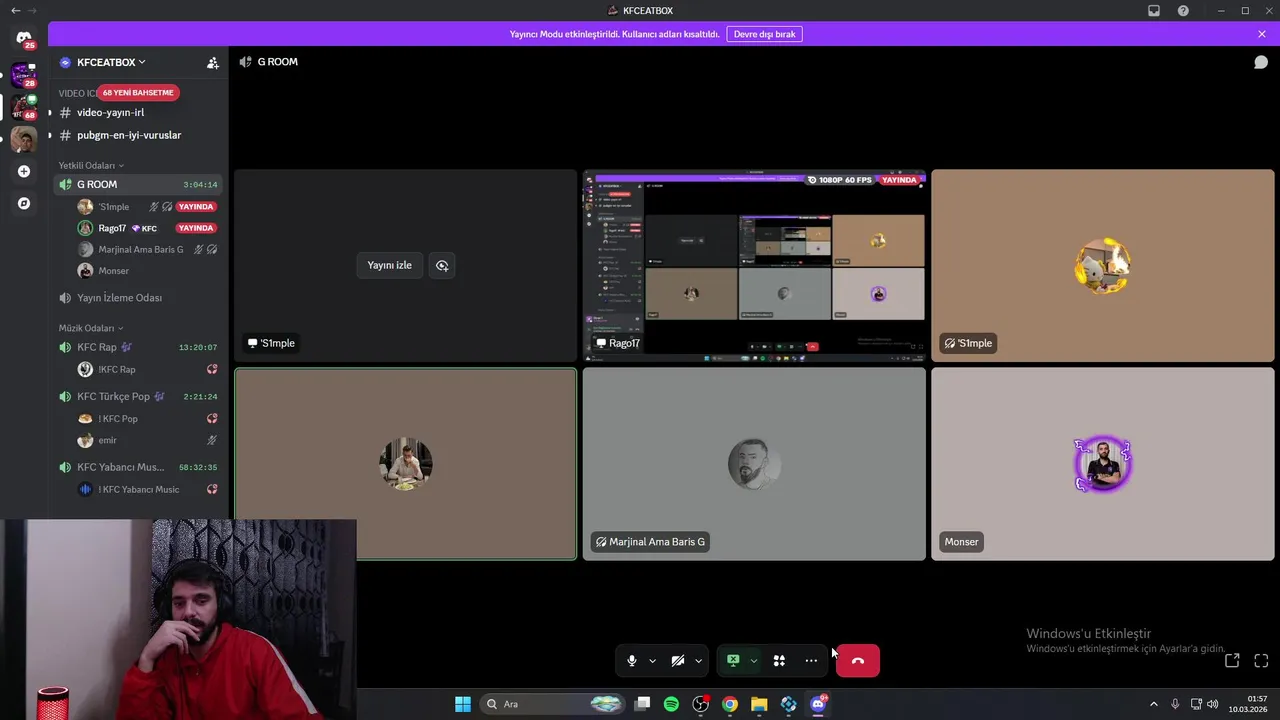Enter full screen with the corner-brackets icon
Viewport: 1280px width, 720px height.
[1261, 660]
